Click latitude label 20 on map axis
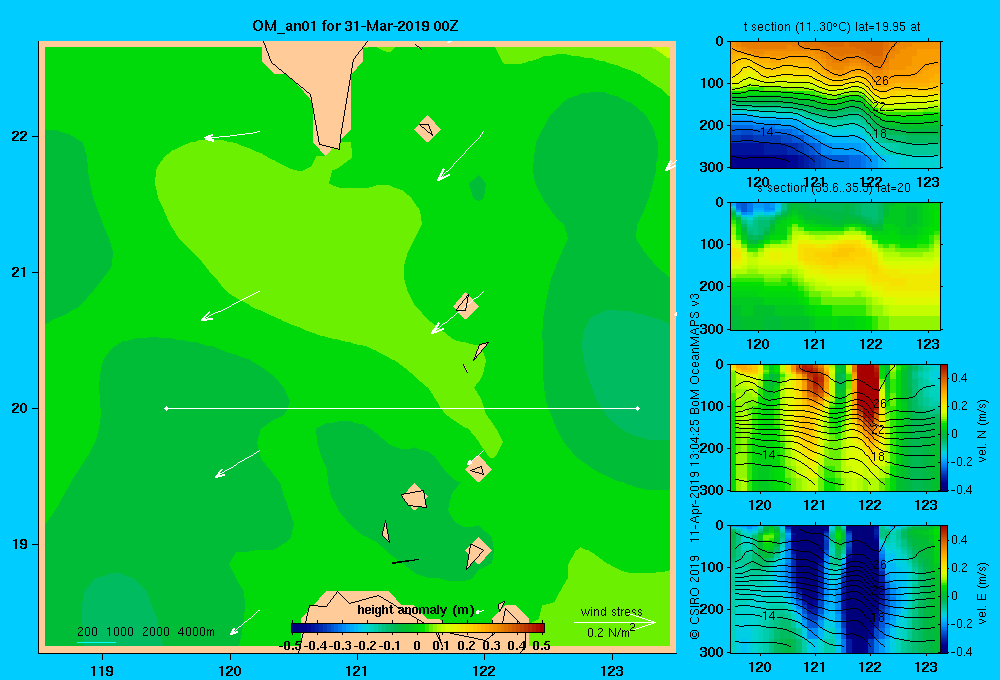1000x680 pixels. coord(20,408)
